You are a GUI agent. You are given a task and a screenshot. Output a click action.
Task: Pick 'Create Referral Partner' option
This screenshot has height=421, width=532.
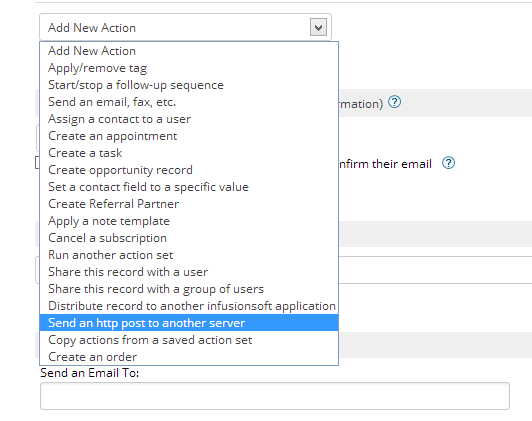[189, 204]
